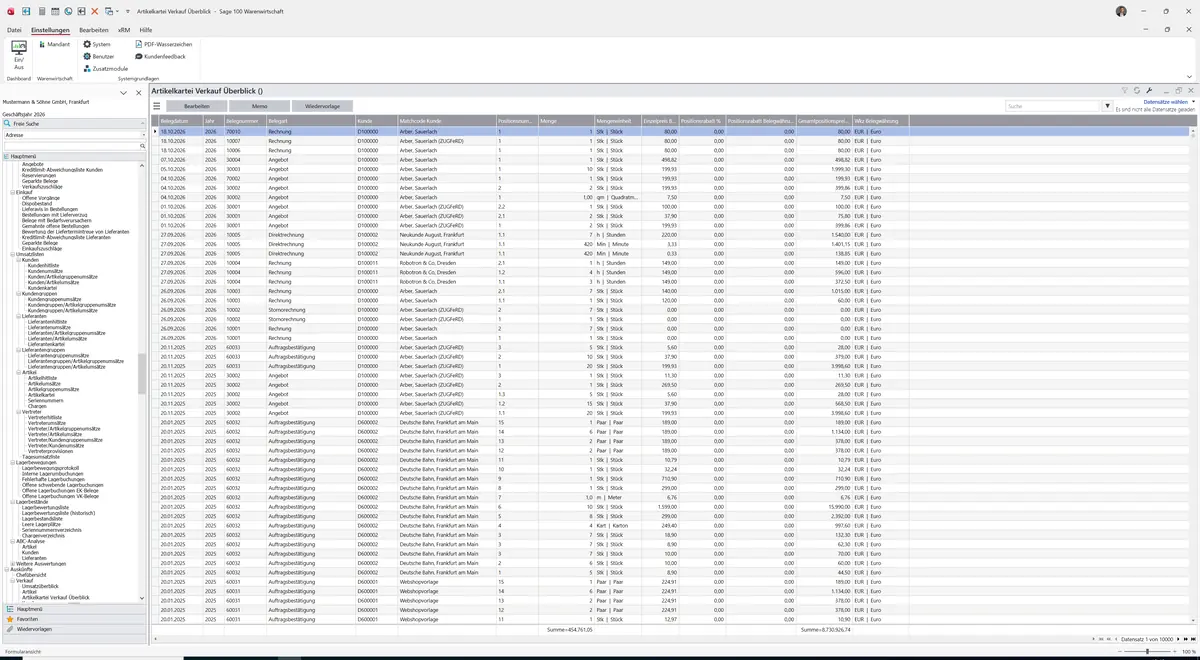Select Lagerbewertungsliste (historisch) in tree
The image size is (1200, 660).
pos(59,513)
